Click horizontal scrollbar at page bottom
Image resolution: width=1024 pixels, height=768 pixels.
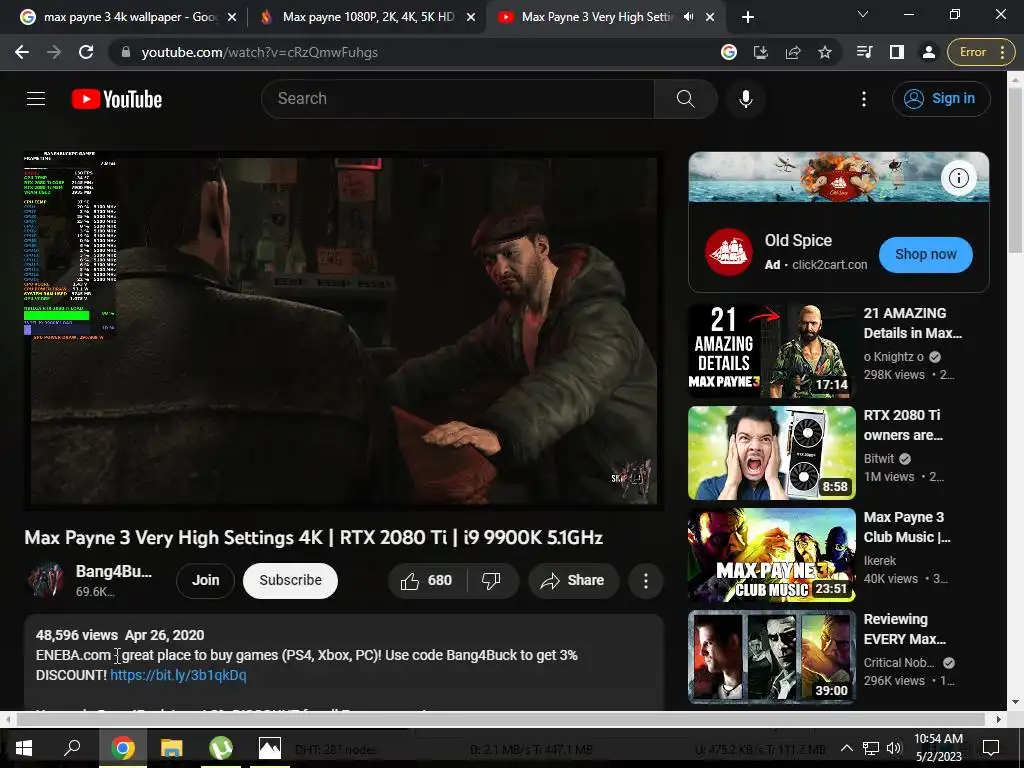(x=500, y=719)
